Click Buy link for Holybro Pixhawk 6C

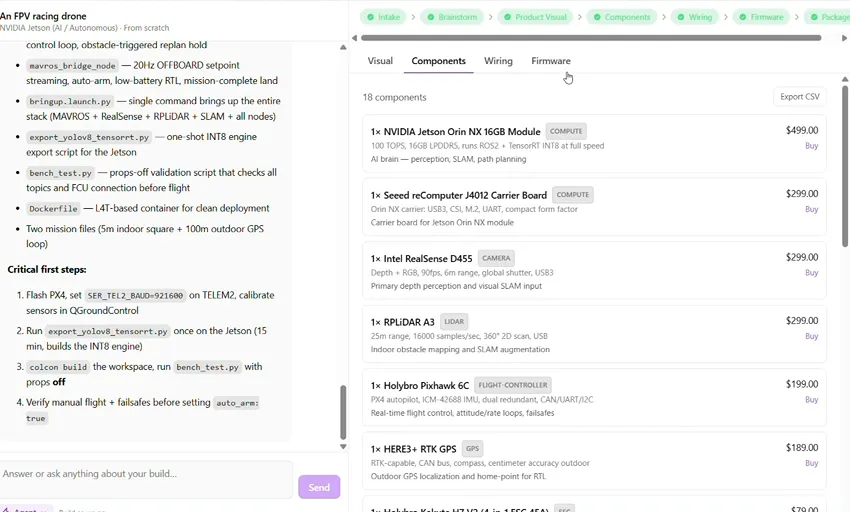[x=812, y=399]
